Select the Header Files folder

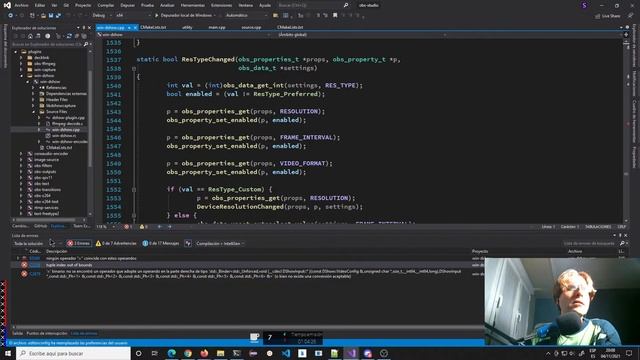(57, 100)
